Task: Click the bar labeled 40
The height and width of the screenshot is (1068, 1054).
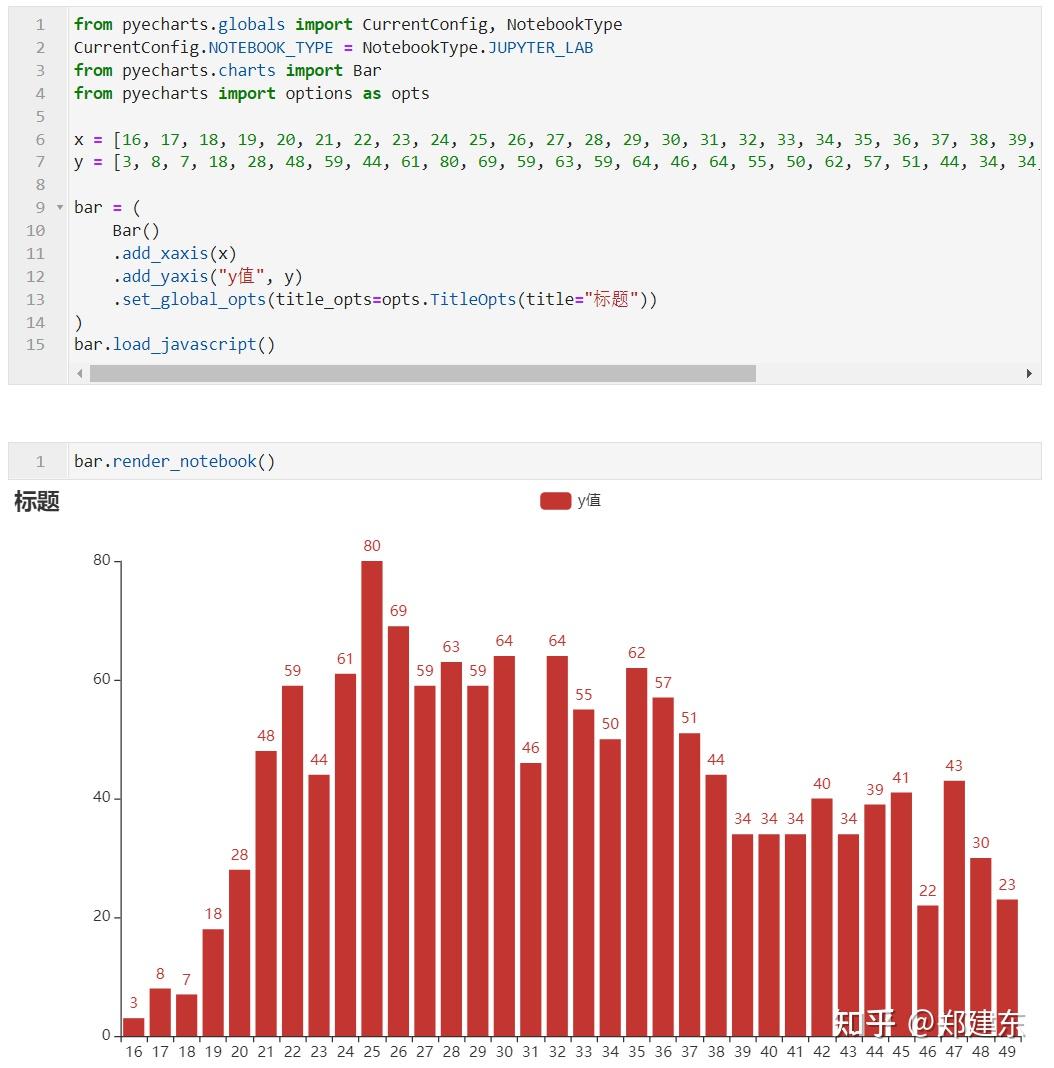Action: pyautogui.click(x=822, y=917)
